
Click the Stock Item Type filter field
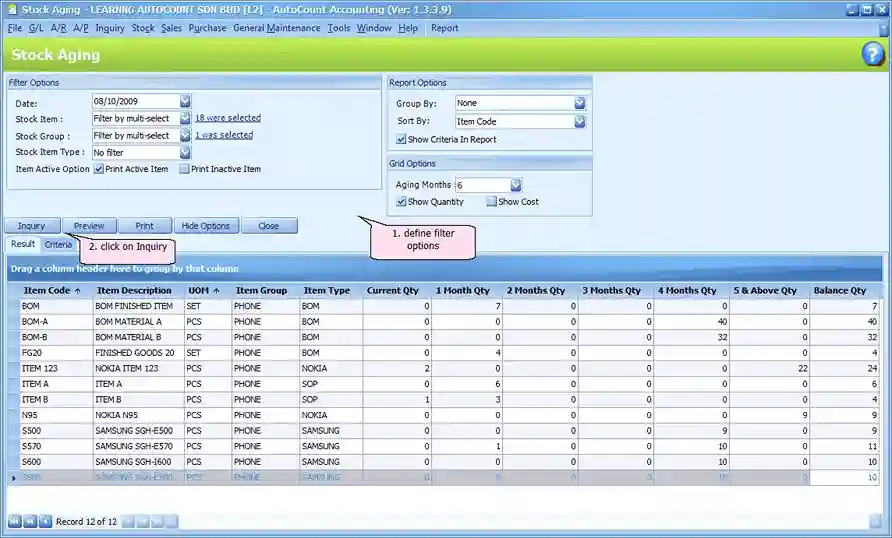136,152
